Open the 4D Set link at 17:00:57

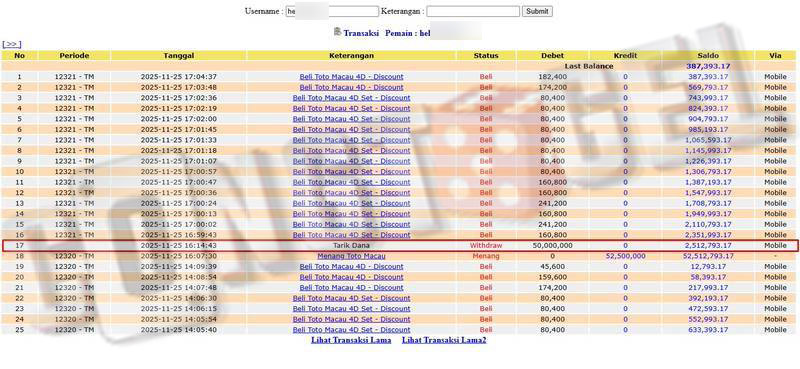point(352,171)
